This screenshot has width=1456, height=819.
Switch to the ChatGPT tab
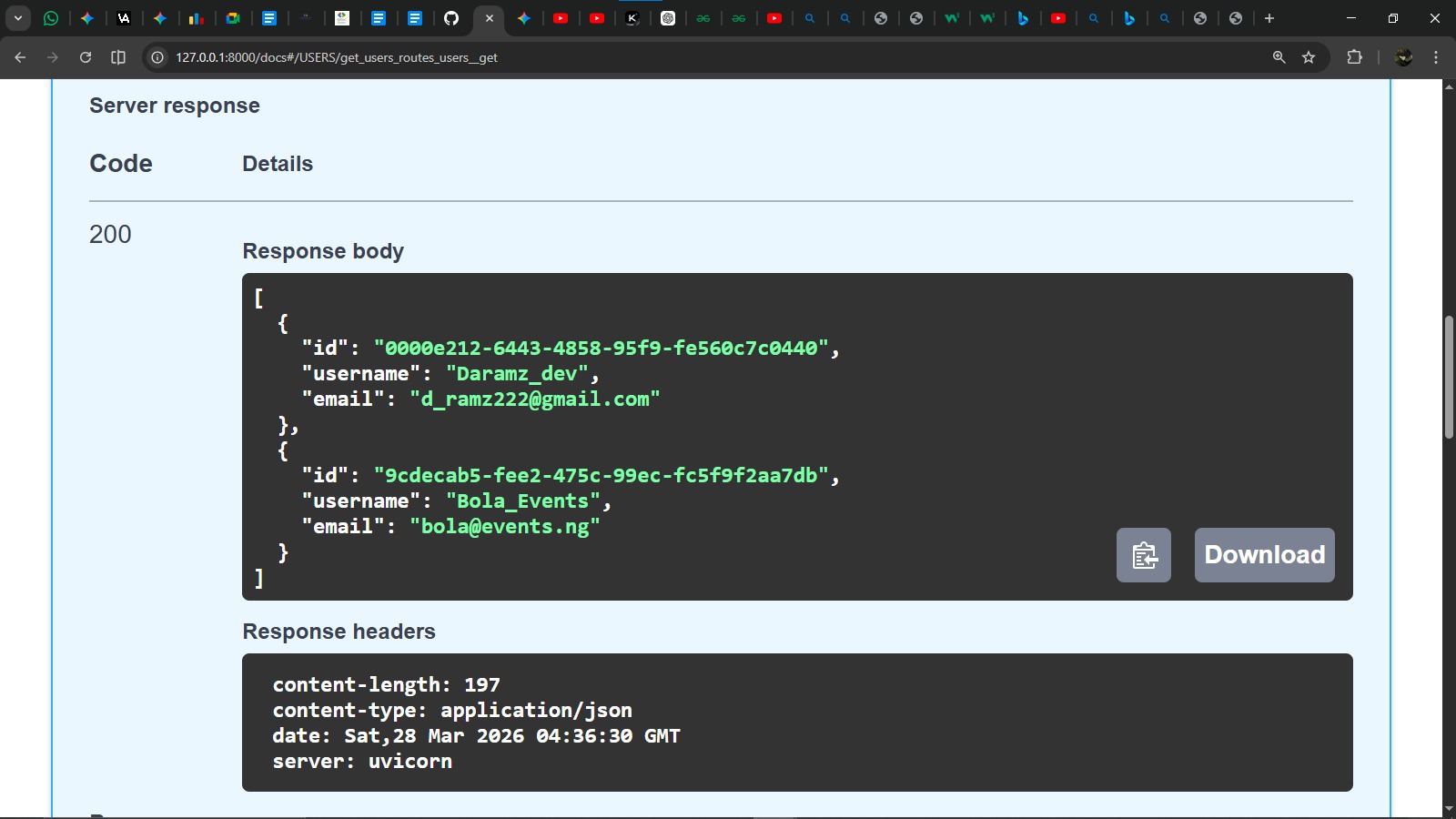pos(668,18)
